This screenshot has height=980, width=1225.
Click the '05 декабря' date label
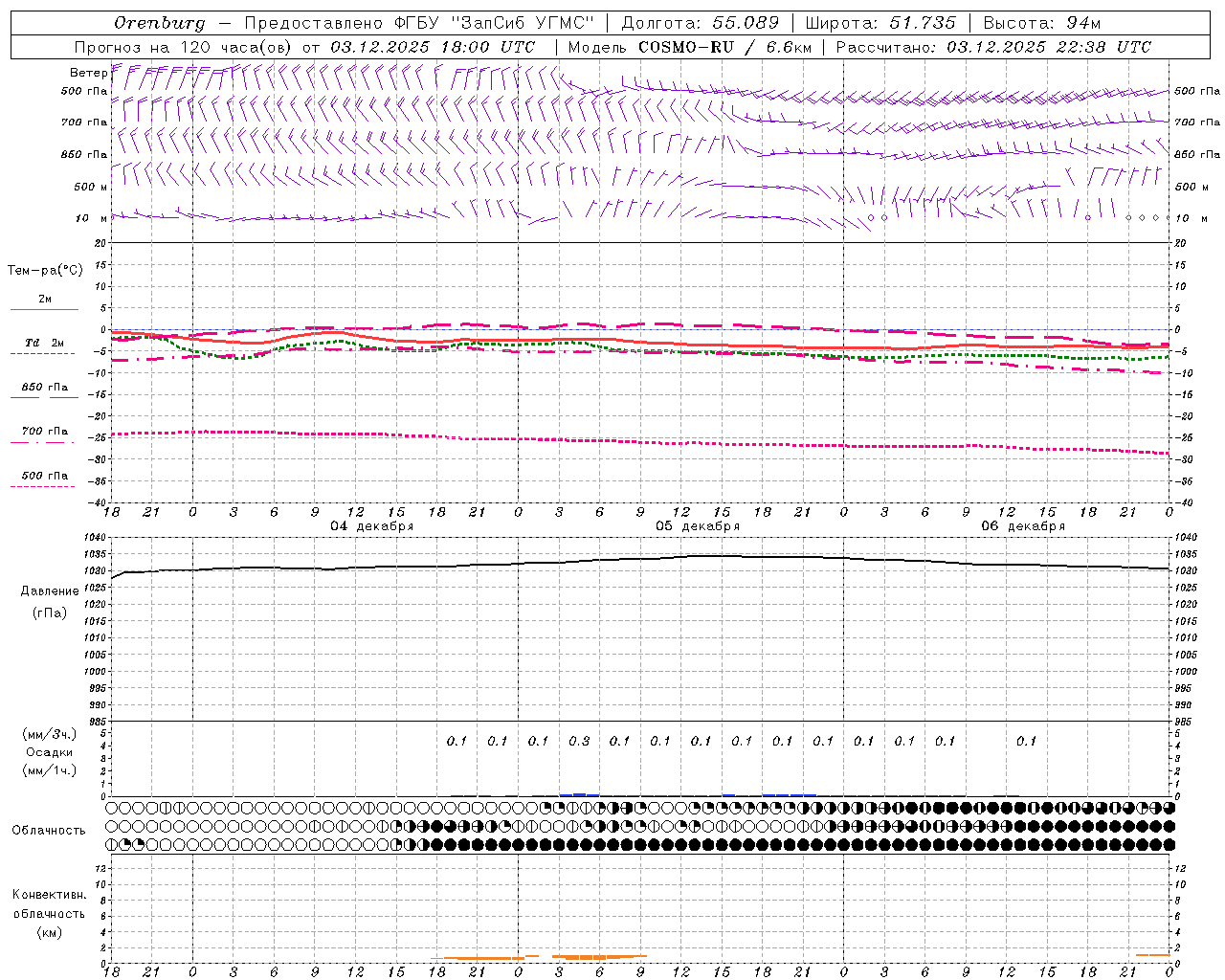698,526
